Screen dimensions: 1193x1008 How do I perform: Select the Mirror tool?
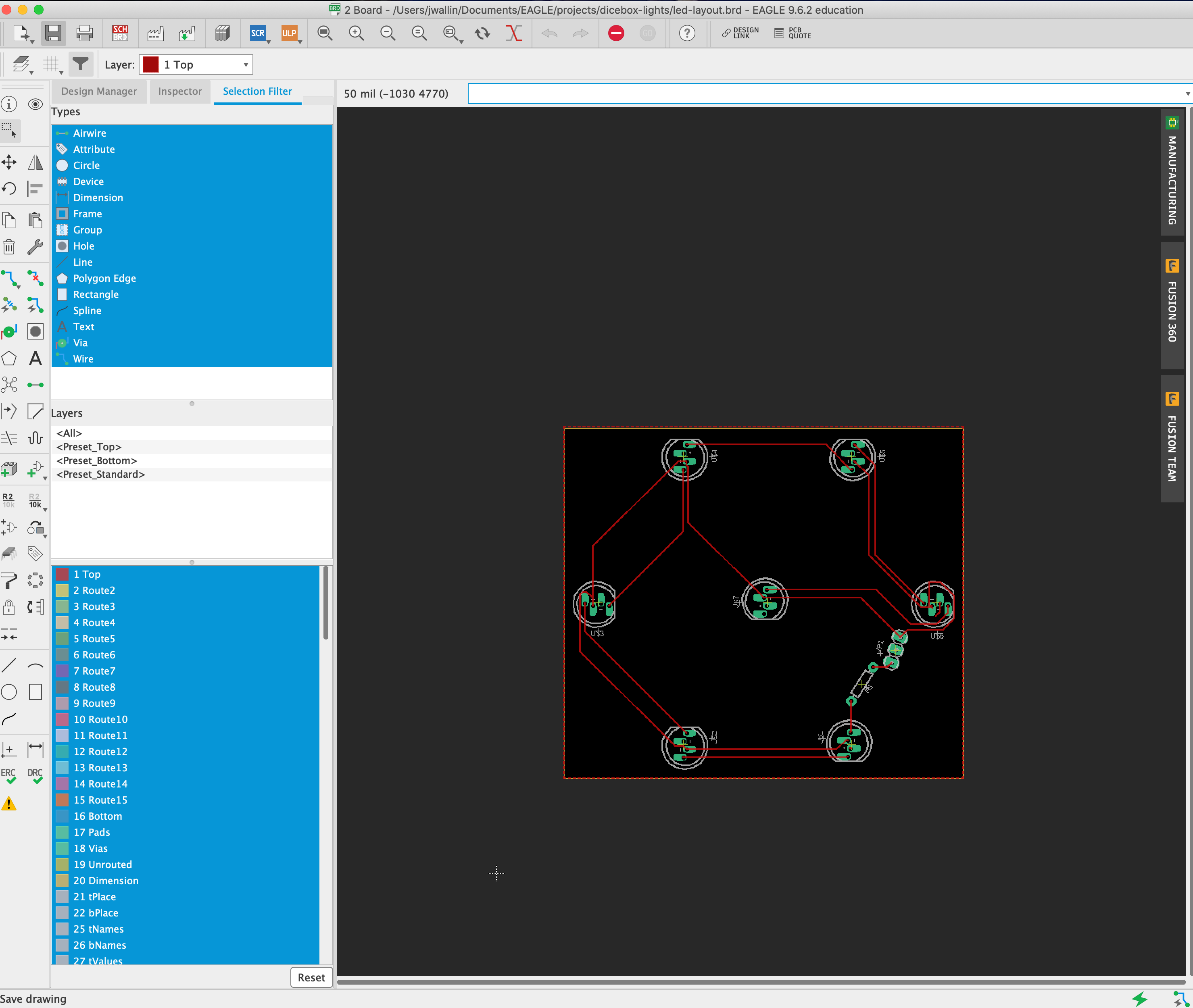pyautogui.click(x=35, y=162)
